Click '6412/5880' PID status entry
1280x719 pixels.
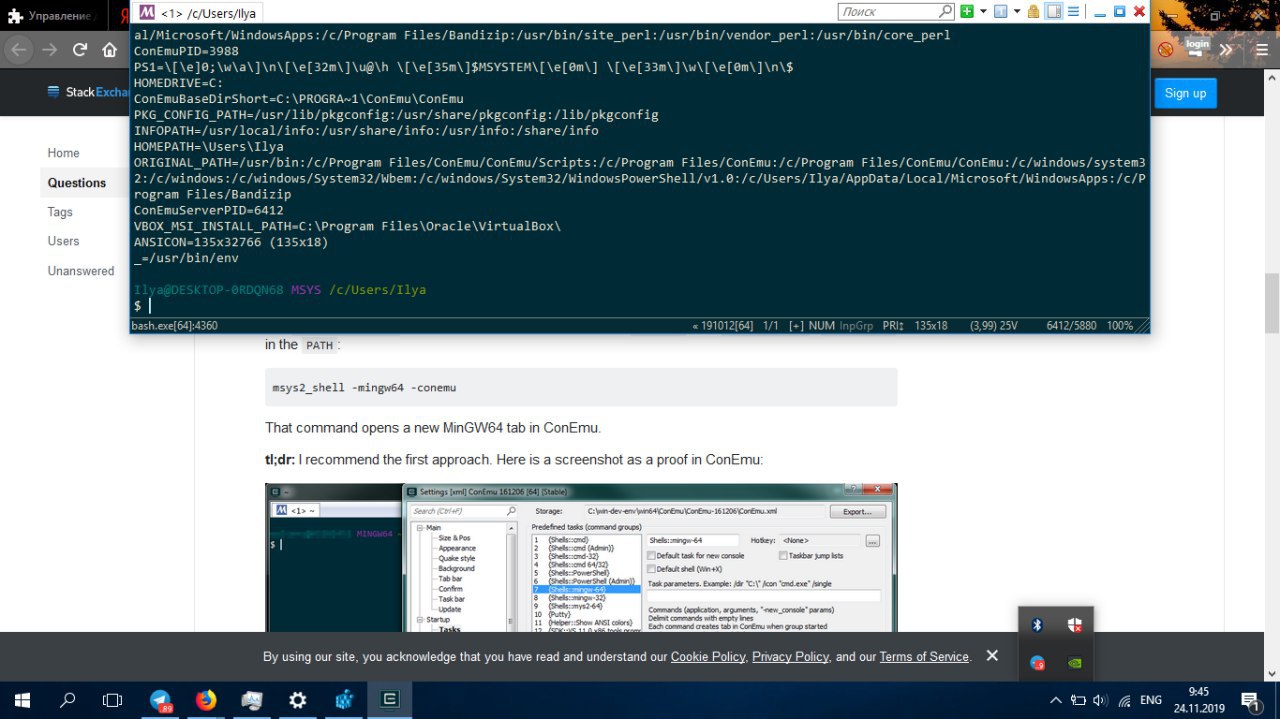coord(1072,326)
